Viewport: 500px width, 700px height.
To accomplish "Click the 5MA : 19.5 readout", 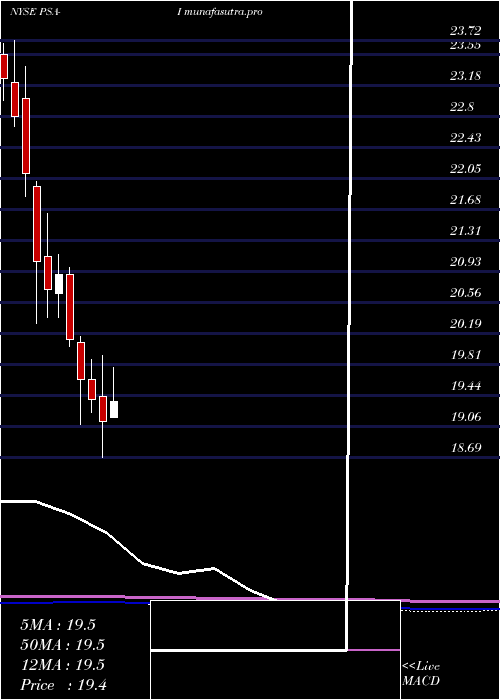I will pyautogui.click(x=58, y=625).
